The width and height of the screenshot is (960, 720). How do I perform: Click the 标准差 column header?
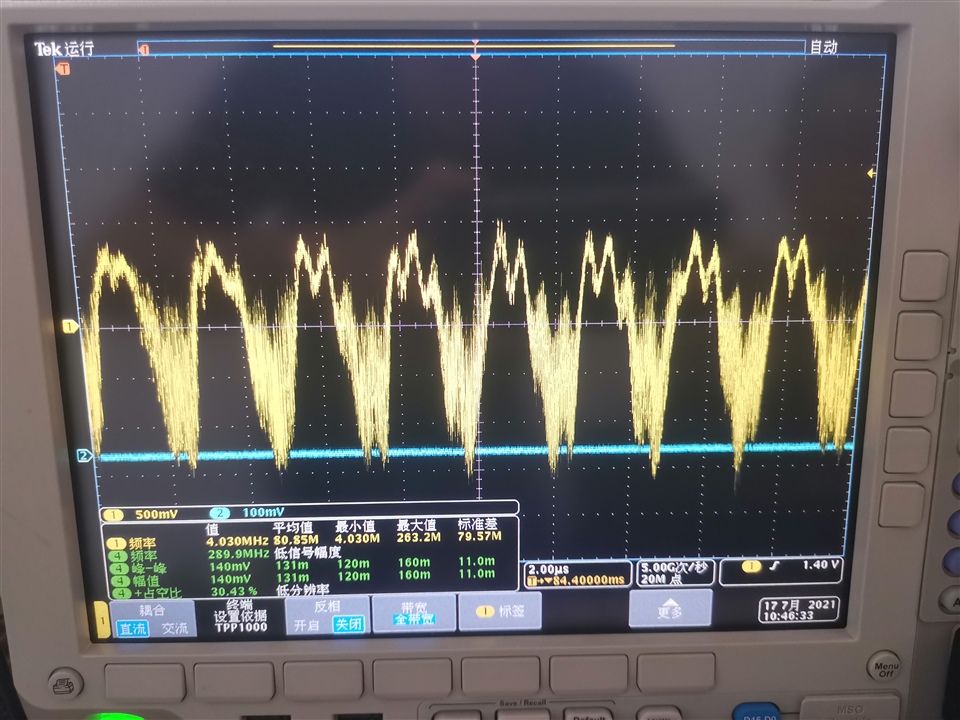[478, 524]
